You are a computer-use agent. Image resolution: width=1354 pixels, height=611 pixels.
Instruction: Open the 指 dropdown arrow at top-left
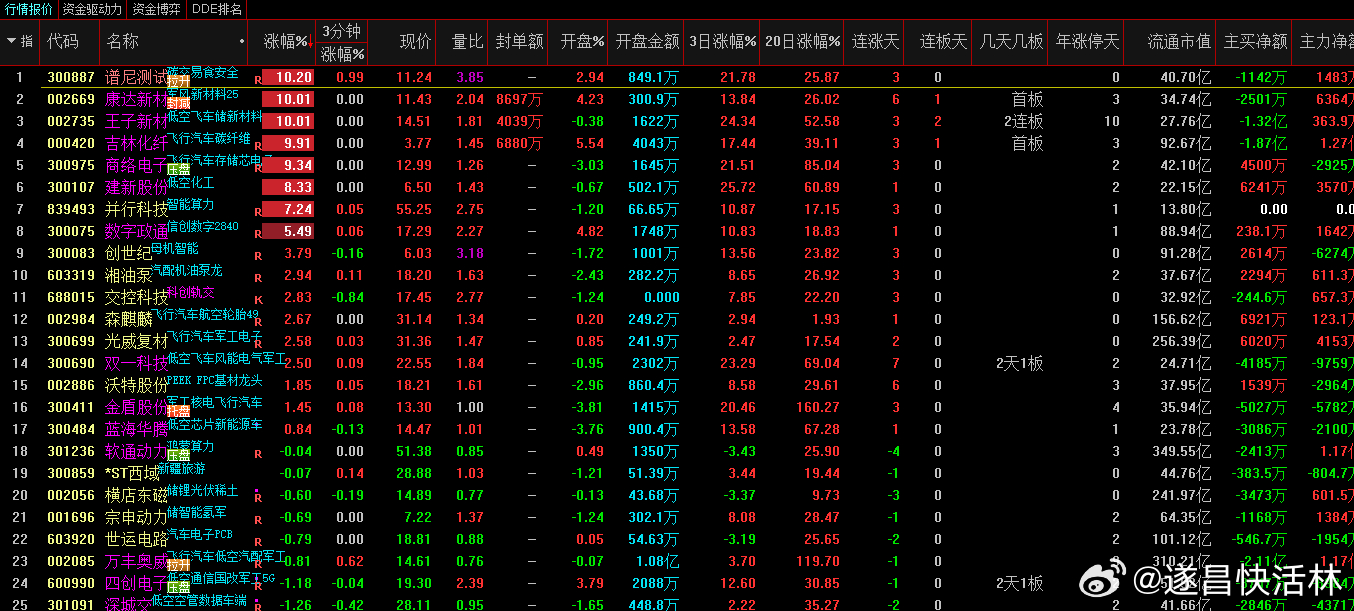coord(11,41)
